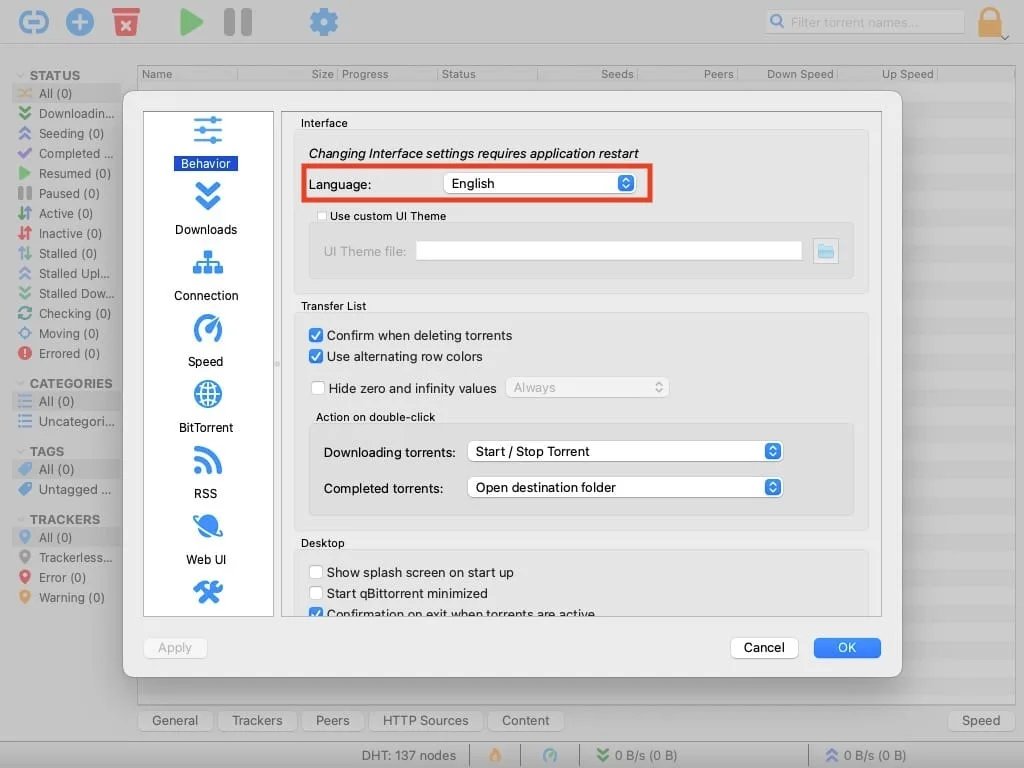Click the green resume play icon
Screen dimensions: 1024x768
click(191, 22)
